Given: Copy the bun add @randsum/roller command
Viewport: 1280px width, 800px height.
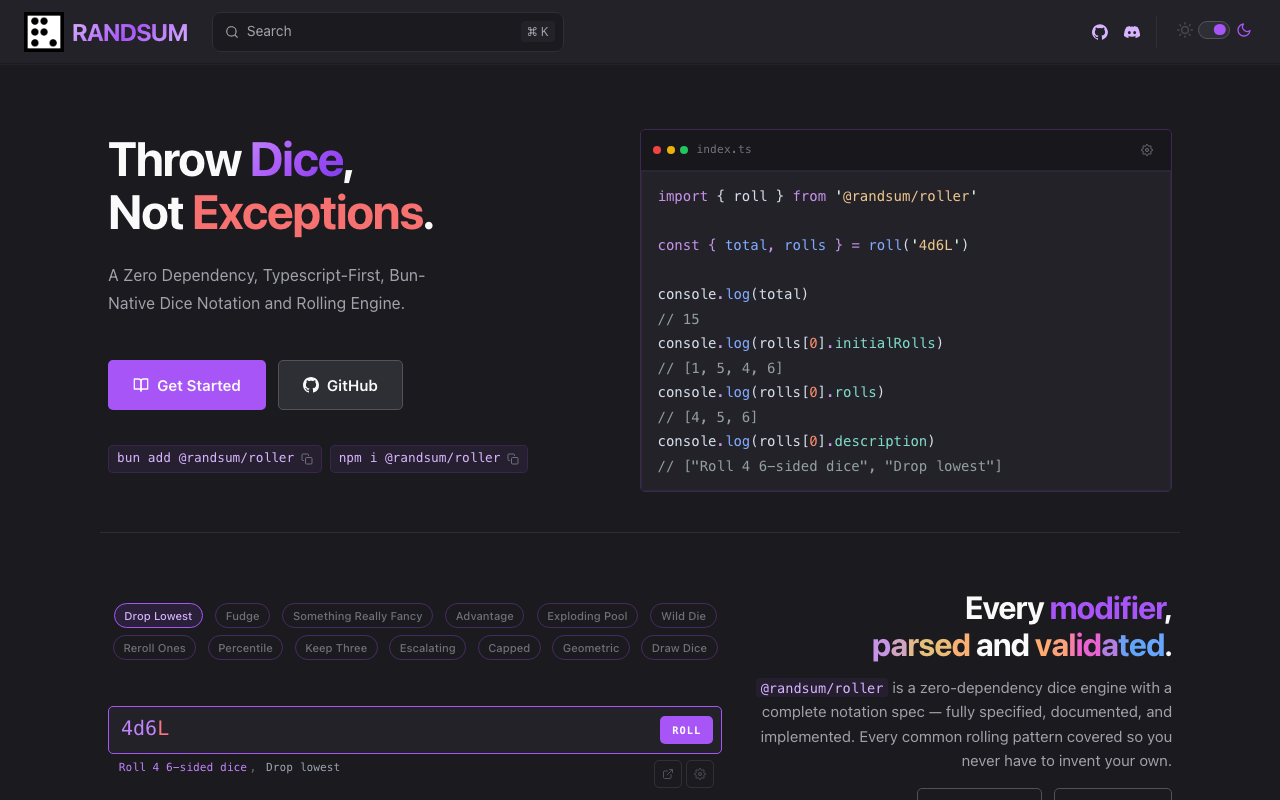Looking at the screenshot, I should click(307, 459).
